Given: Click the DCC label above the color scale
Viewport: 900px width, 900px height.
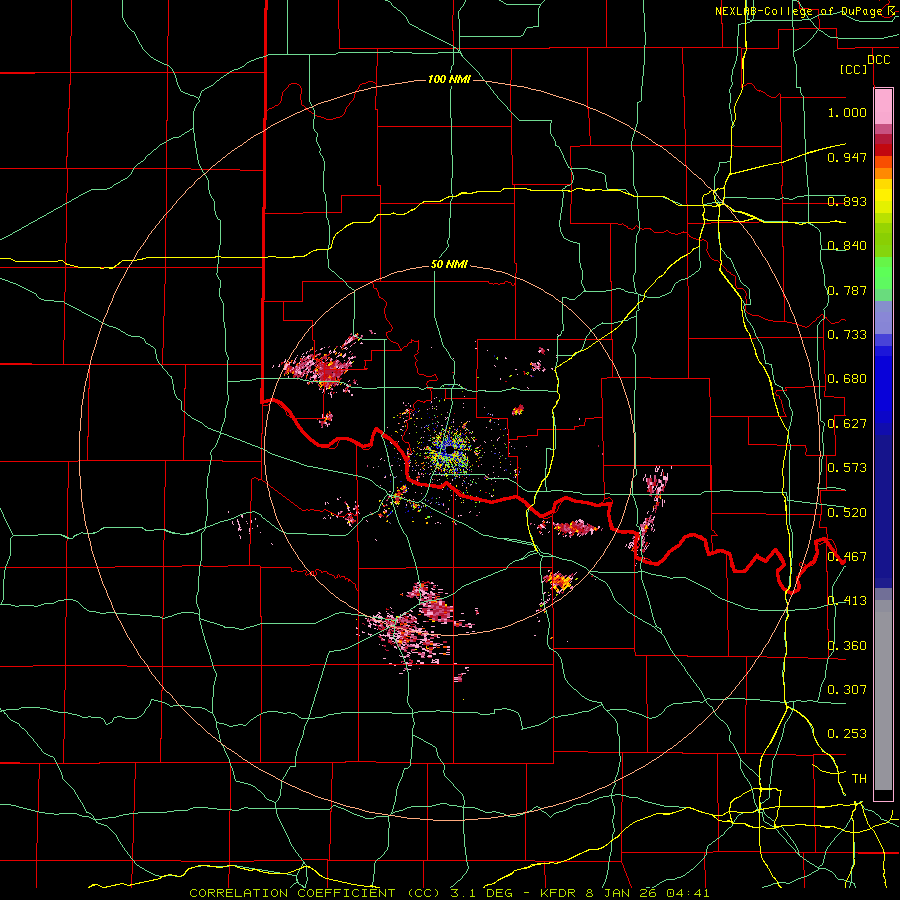Looking at the screenshot, I should [x=878, y=60].
